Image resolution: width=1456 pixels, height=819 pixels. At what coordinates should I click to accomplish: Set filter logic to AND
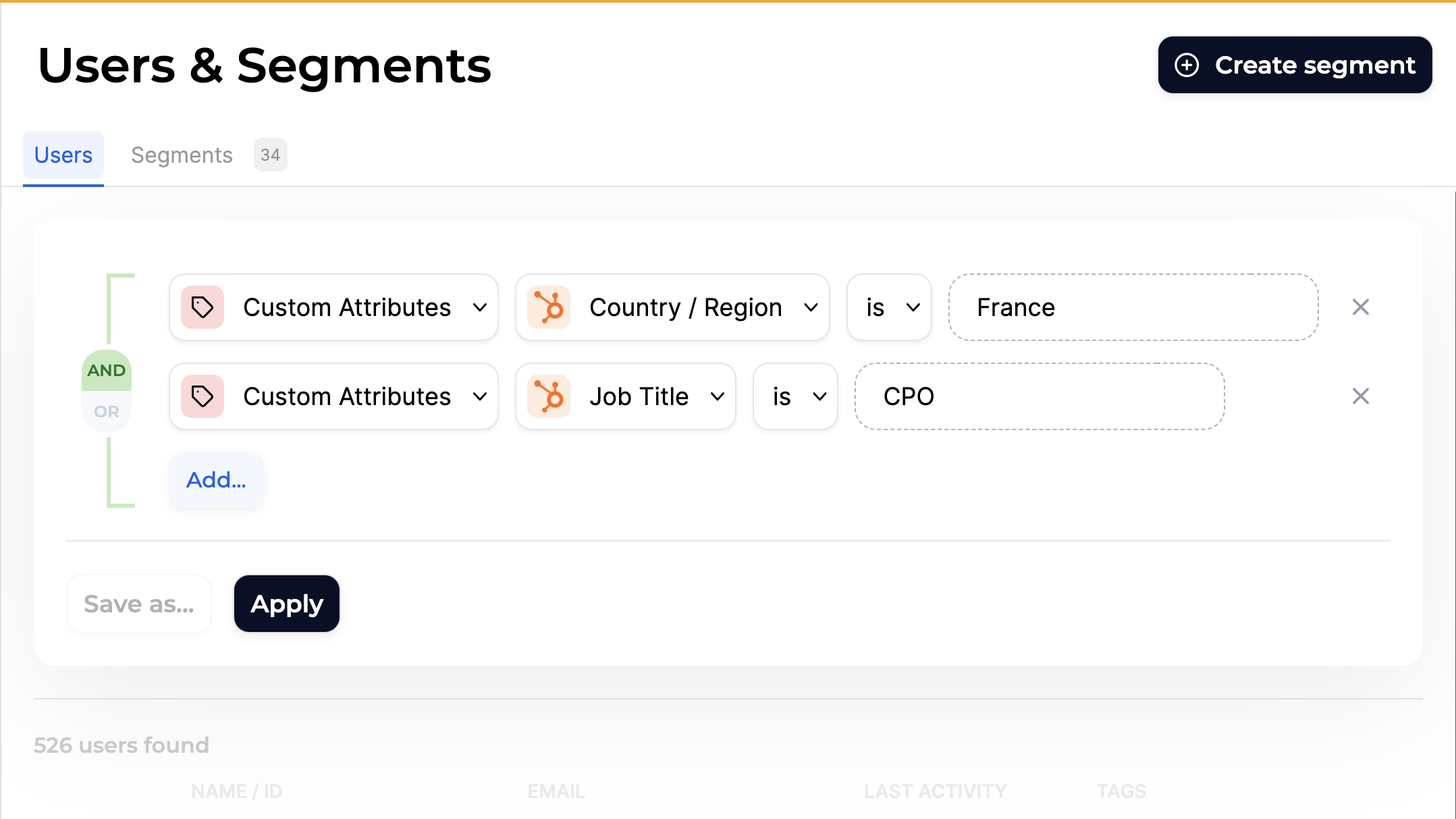click(x=107, y=370)
